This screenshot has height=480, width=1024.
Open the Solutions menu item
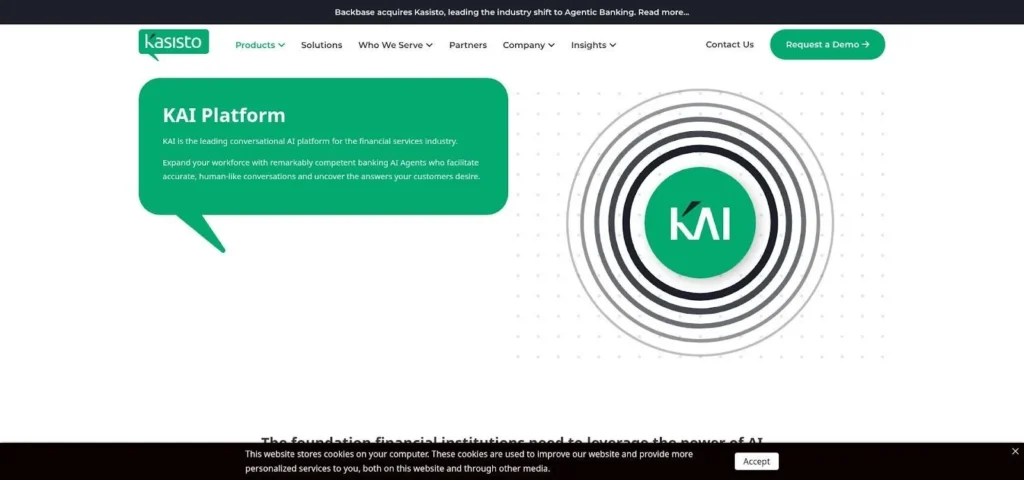pos(321,45)
